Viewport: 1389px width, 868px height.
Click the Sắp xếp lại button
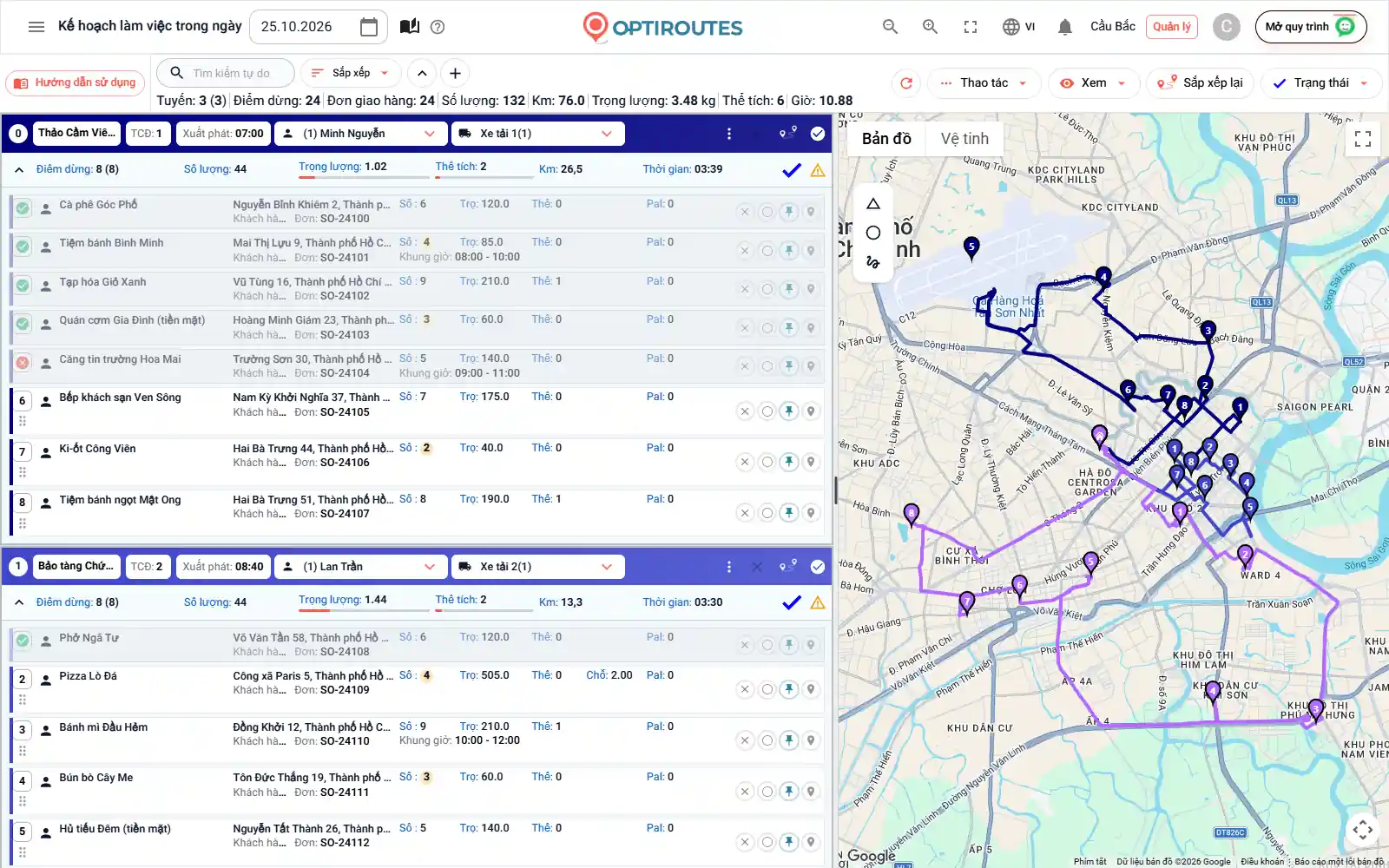click(x=1201, y=83)
